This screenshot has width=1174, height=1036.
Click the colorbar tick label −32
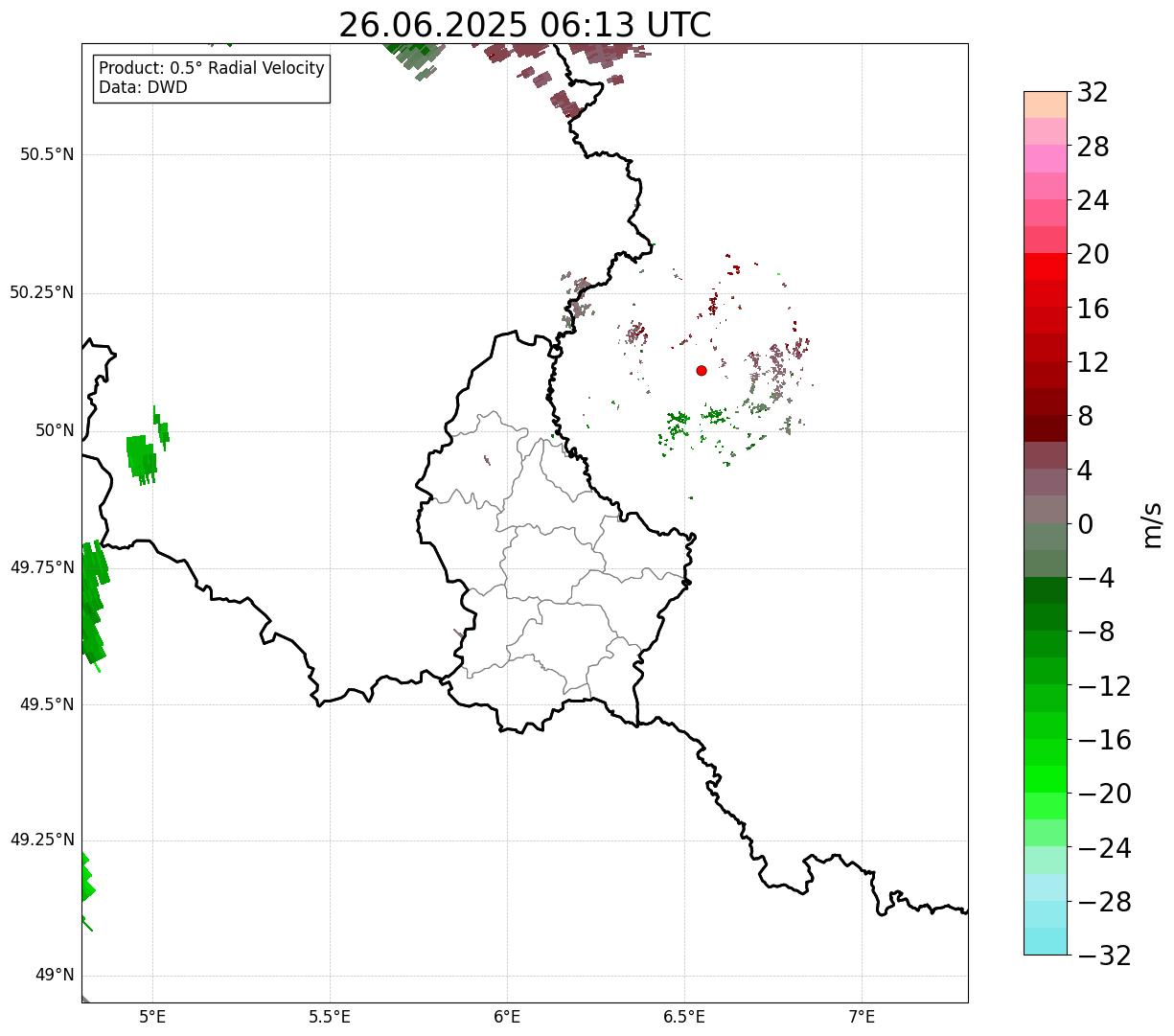1104,955
